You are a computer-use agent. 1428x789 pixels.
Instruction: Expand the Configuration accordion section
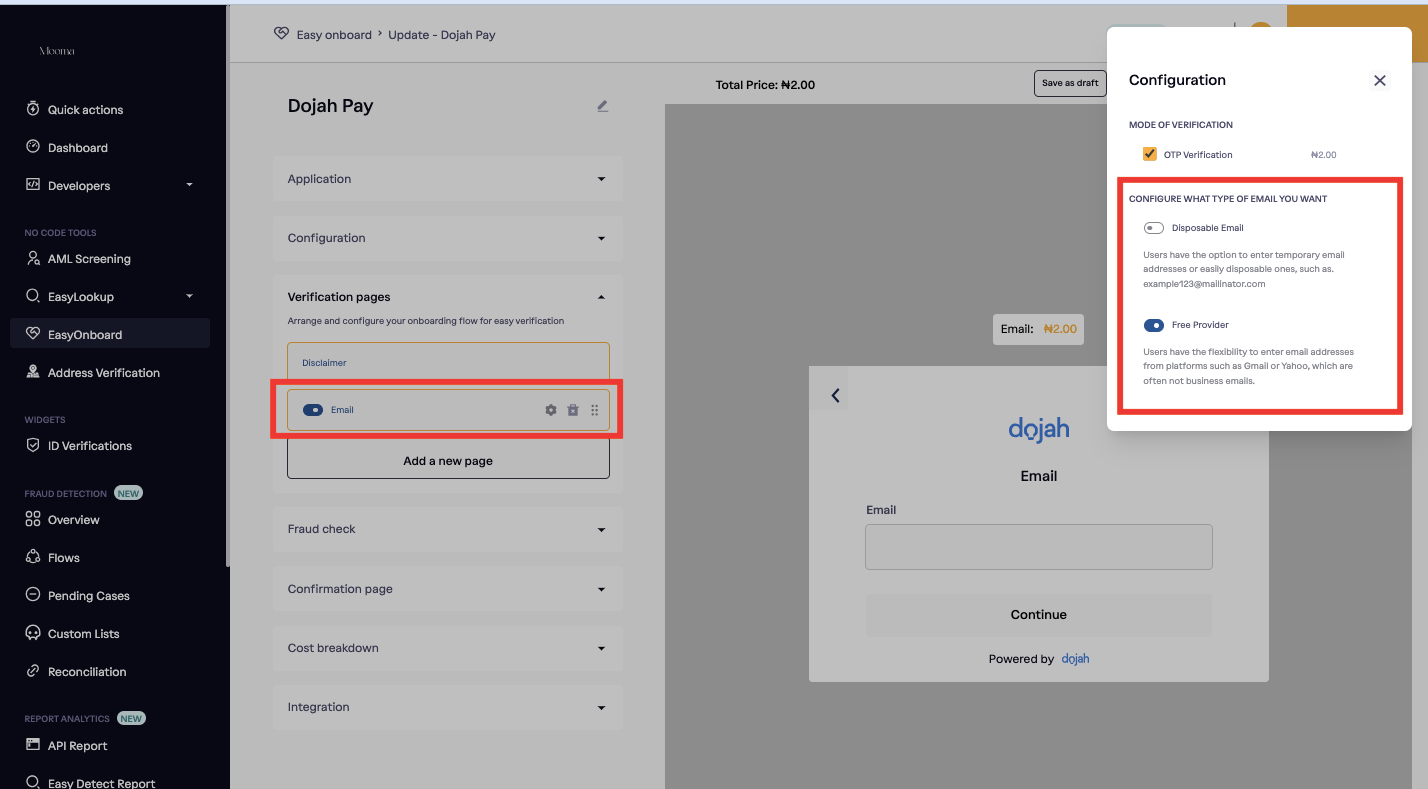[448, 238]
